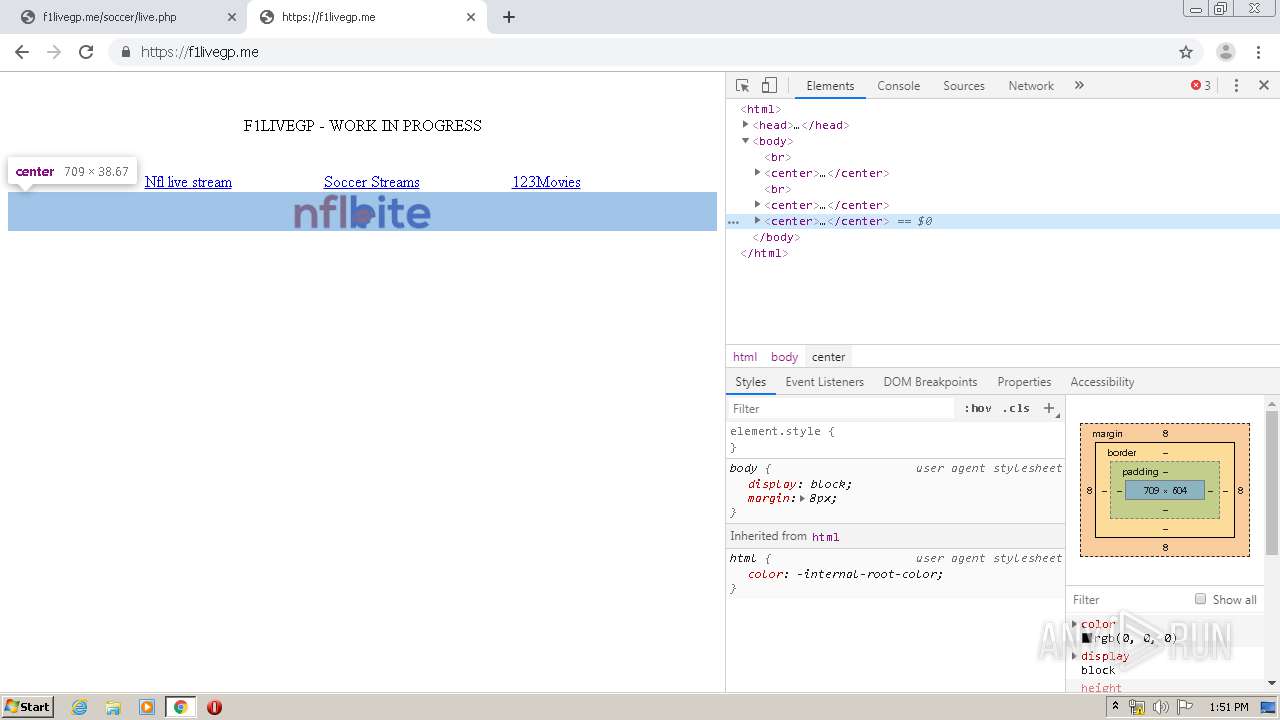Show more DevTools panels chevron
Image resolution: width=1280 pixels, height=720 pixels.
coord(1079,86)
